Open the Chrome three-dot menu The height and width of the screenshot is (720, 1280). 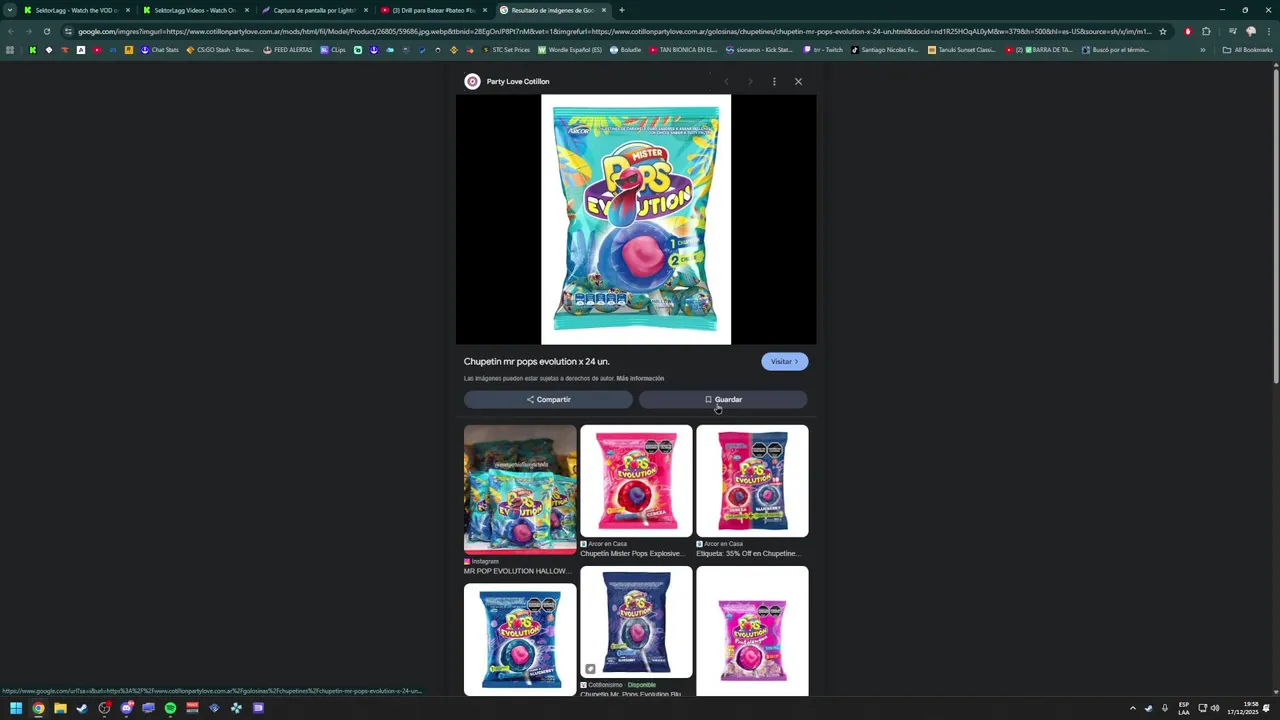tap(1268, 31)
